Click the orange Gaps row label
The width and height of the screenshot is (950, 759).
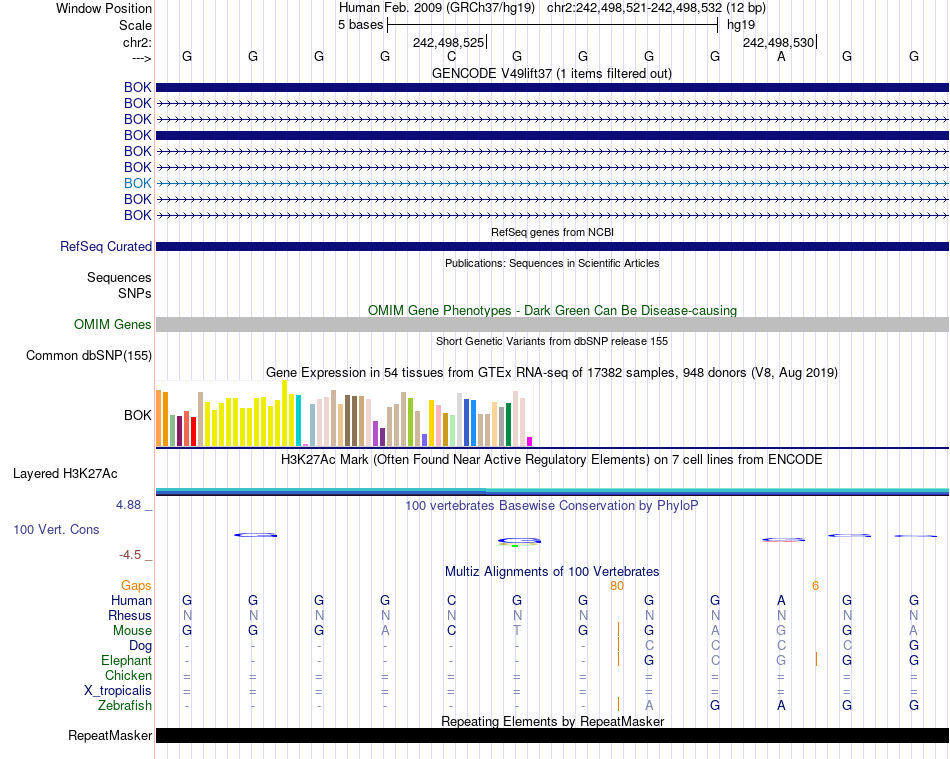(x=136, y=585)
